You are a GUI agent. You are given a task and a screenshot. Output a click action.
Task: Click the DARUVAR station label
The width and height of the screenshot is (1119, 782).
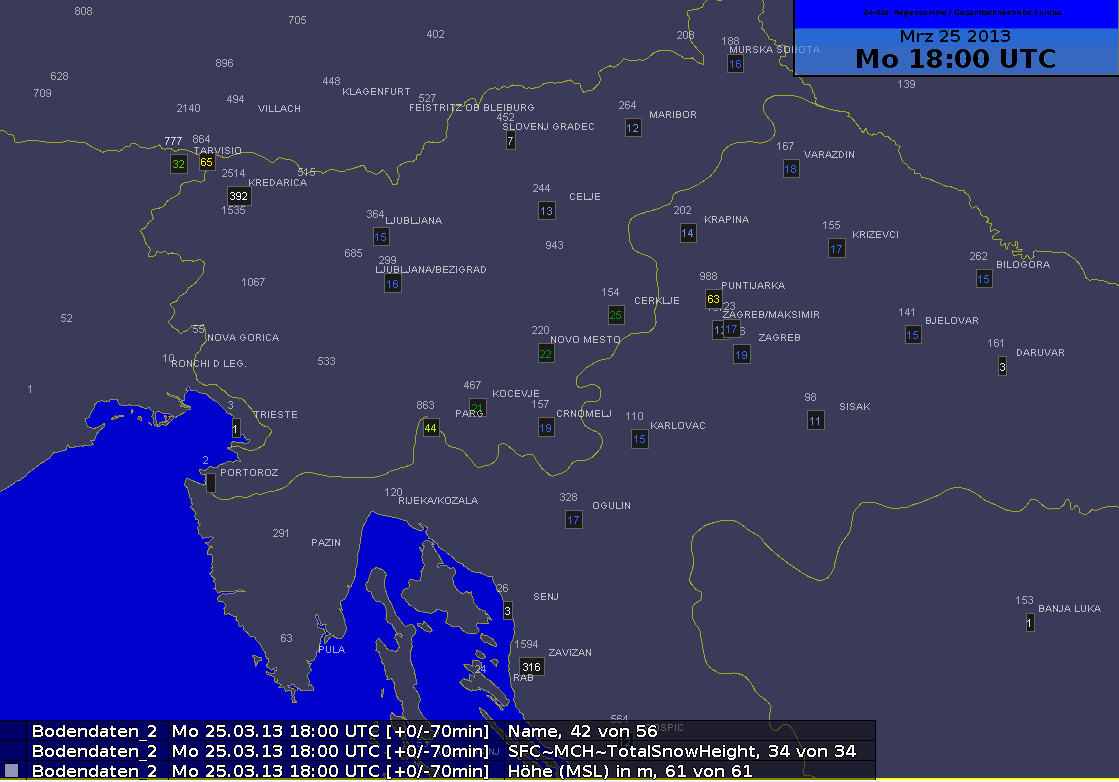tap(1040, 352)
